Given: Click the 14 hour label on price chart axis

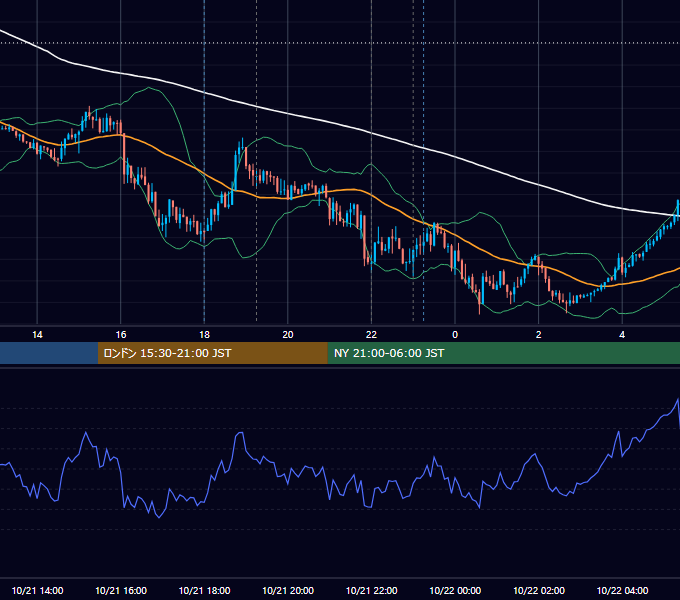Looking at the screenshot, I should (37, 335).
